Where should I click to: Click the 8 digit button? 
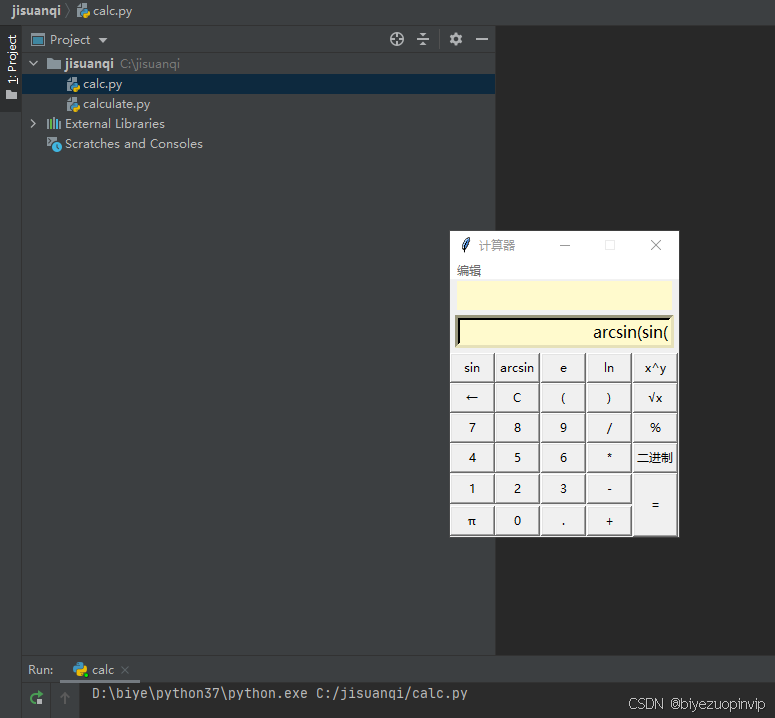click(517, 427)
